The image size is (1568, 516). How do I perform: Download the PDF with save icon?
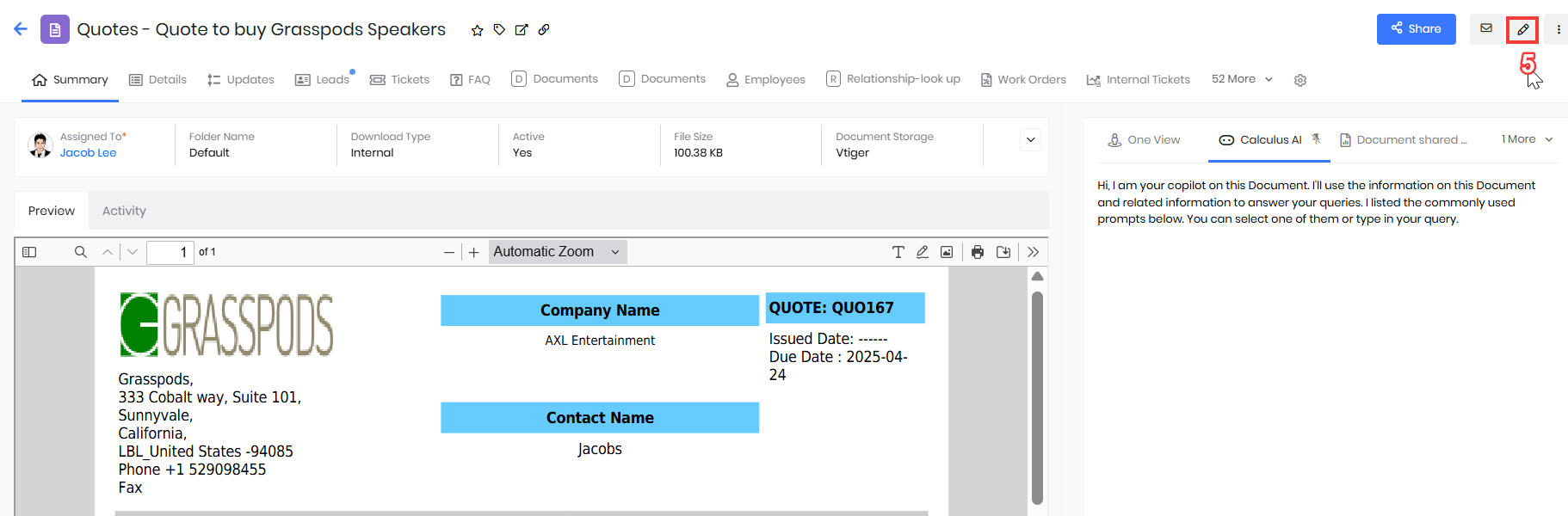(1003, 252)
